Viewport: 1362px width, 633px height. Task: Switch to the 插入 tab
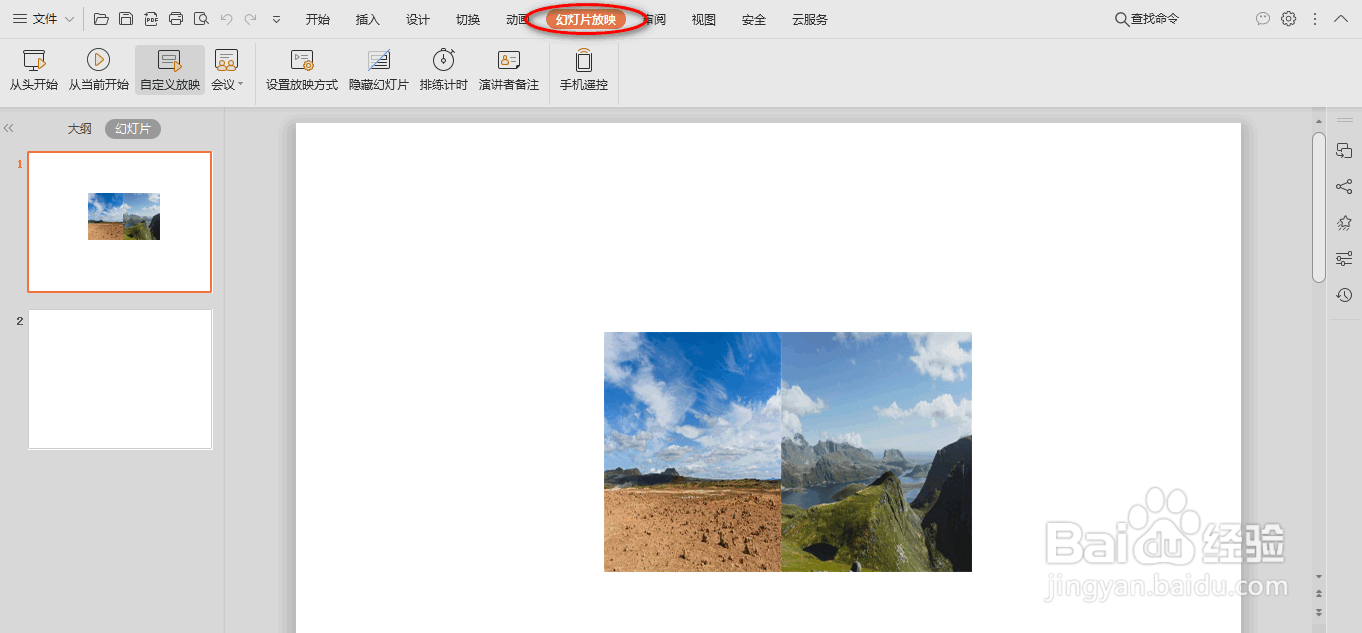[x=368, y=20]
